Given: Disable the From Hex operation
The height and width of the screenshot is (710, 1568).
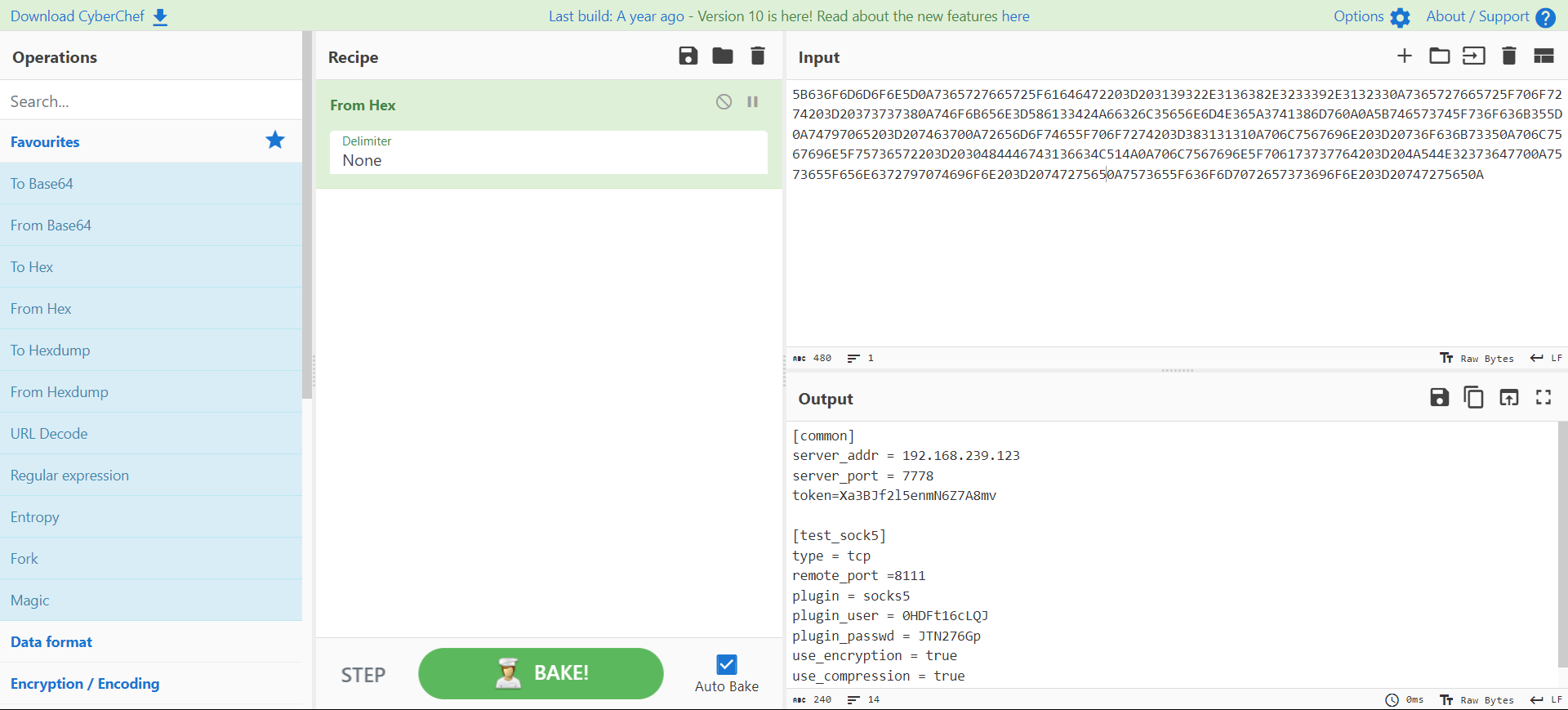Looking at the screenshot, I should (x=724, y=102).
